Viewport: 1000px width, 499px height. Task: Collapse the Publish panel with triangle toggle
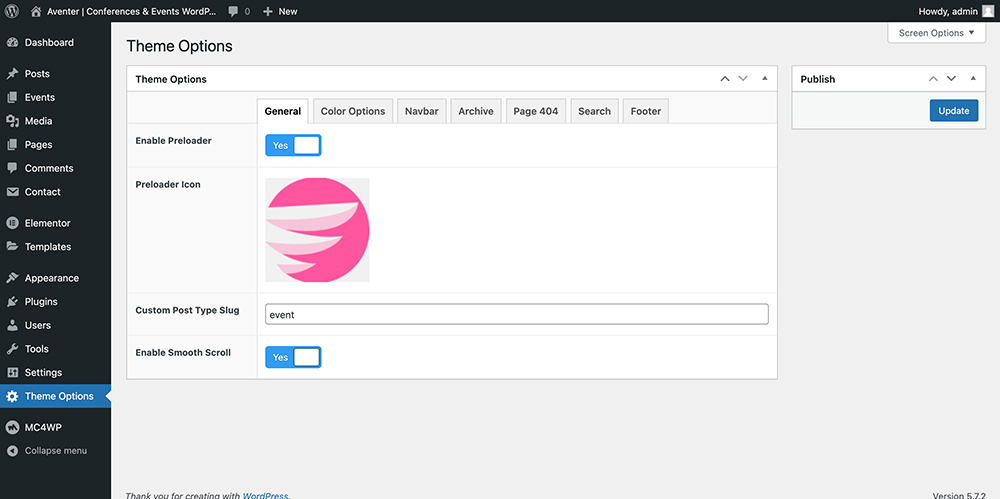pos(973,79)
